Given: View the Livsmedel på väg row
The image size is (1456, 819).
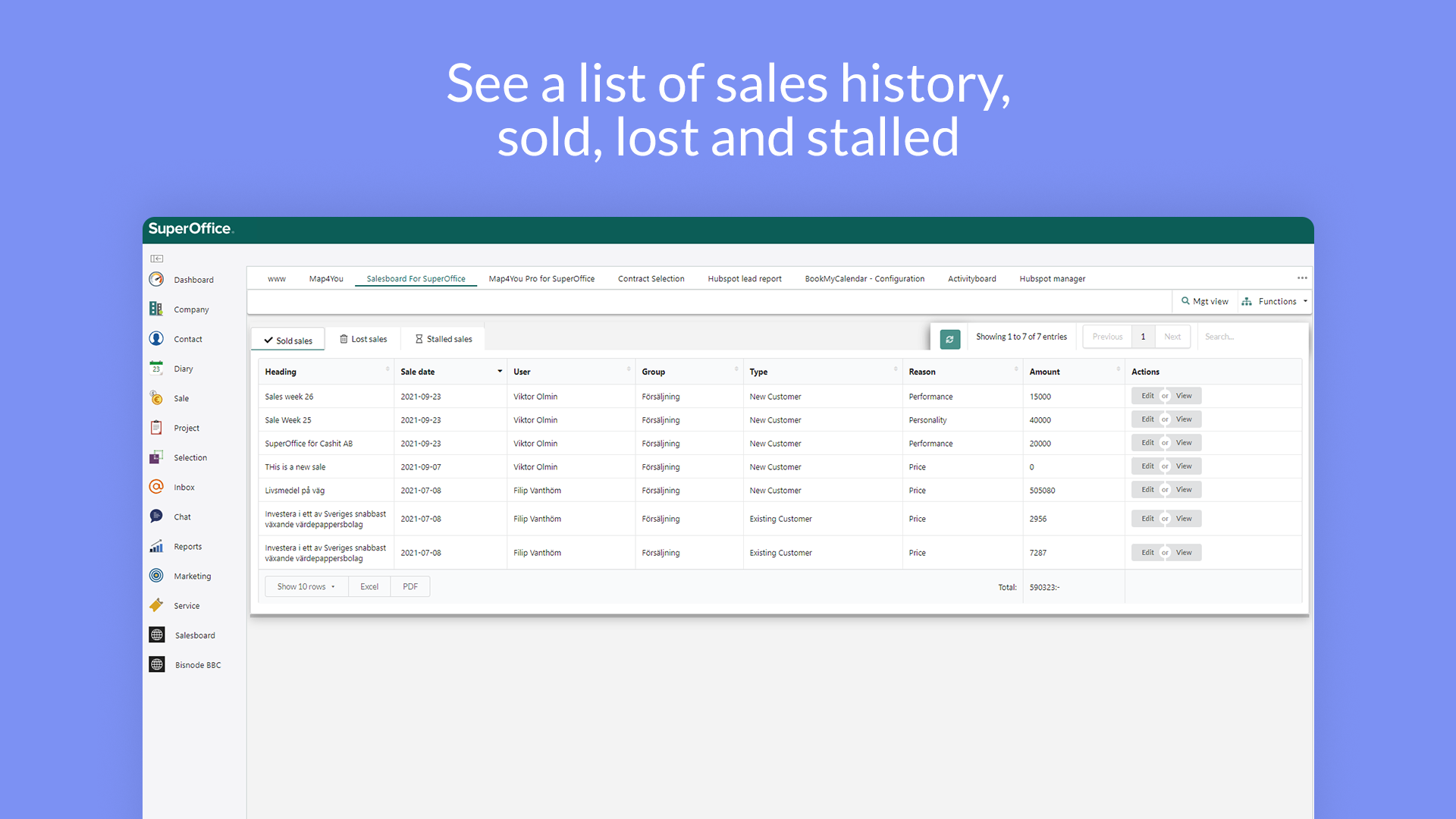Looking at the screenshot, I should tap(1185, 490).
